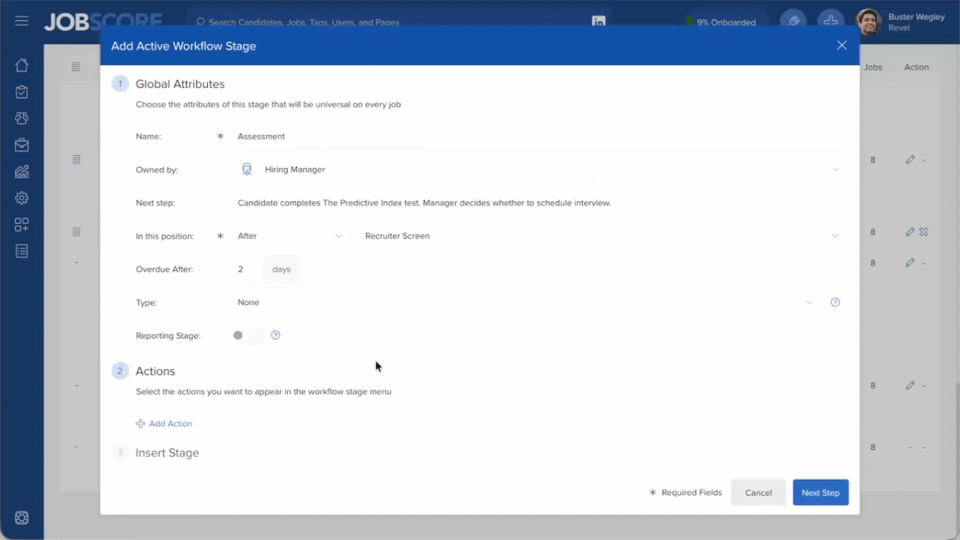Open the Reports chart icon in sidebar
The width and height of the screenshot is (960, 540).
21,171
